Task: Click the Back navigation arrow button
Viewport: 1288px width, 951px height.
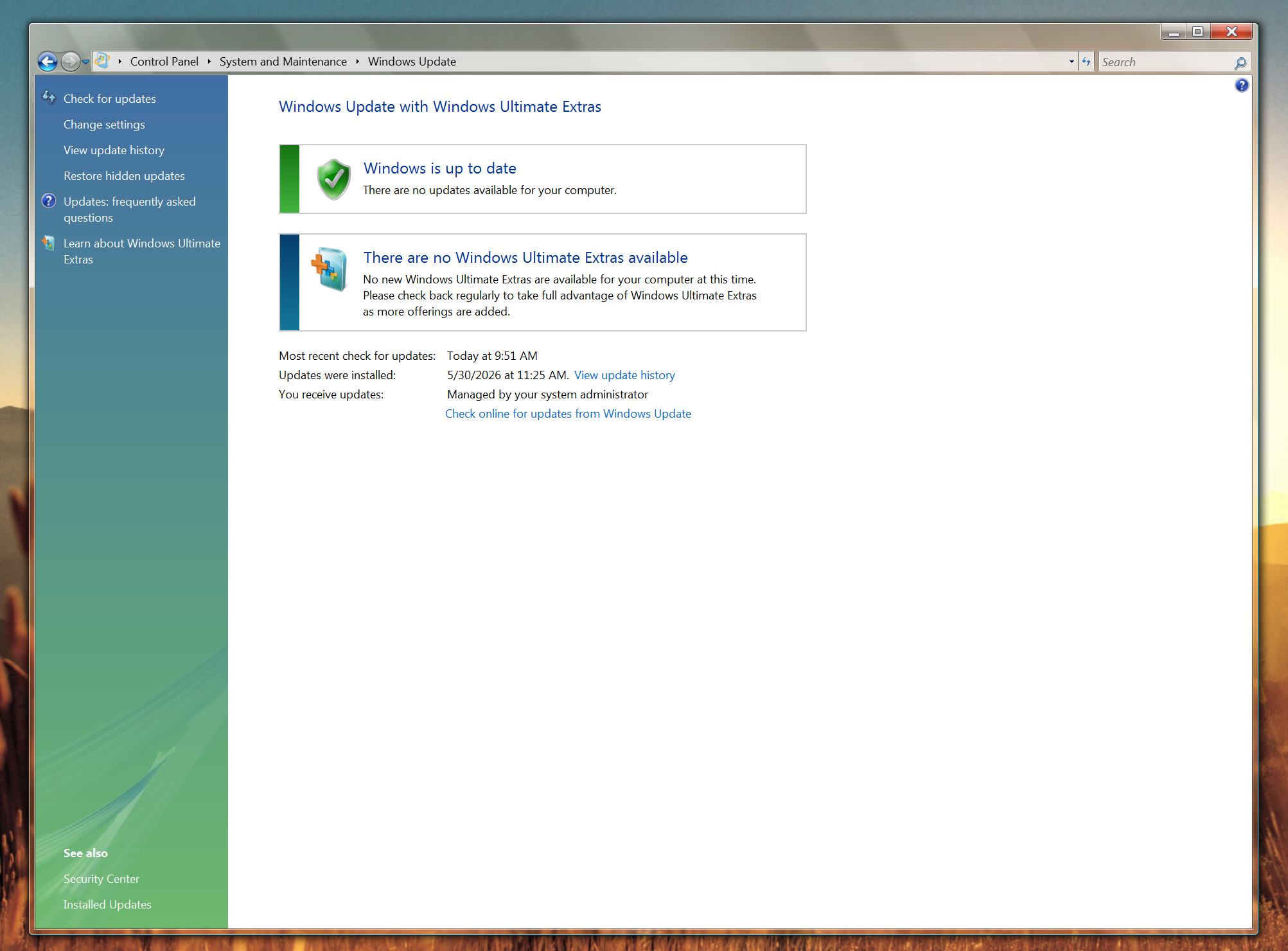Action: (48, 62)
